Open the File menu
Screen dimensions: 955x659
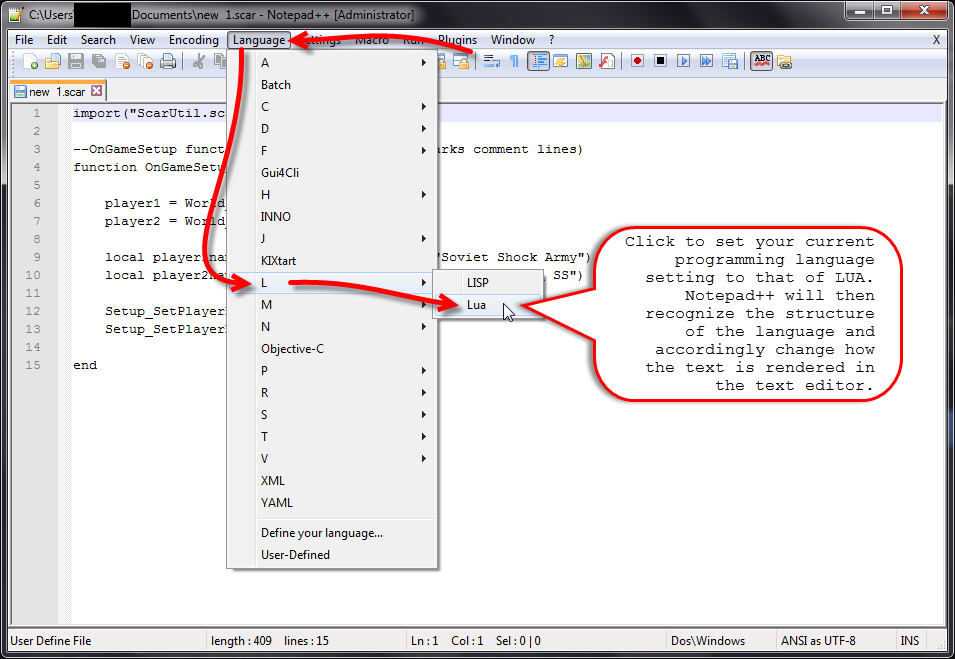click(x=24, y=40)
